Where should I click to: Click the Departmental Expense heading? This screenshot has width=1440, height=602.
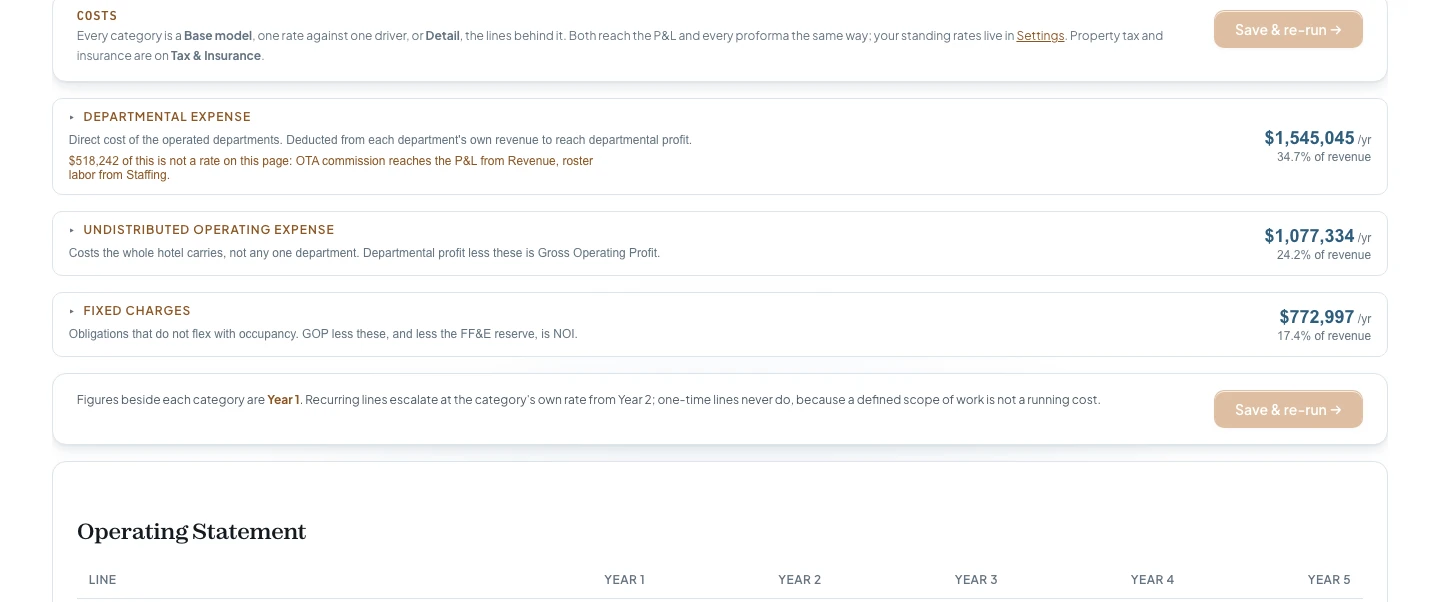167,117
